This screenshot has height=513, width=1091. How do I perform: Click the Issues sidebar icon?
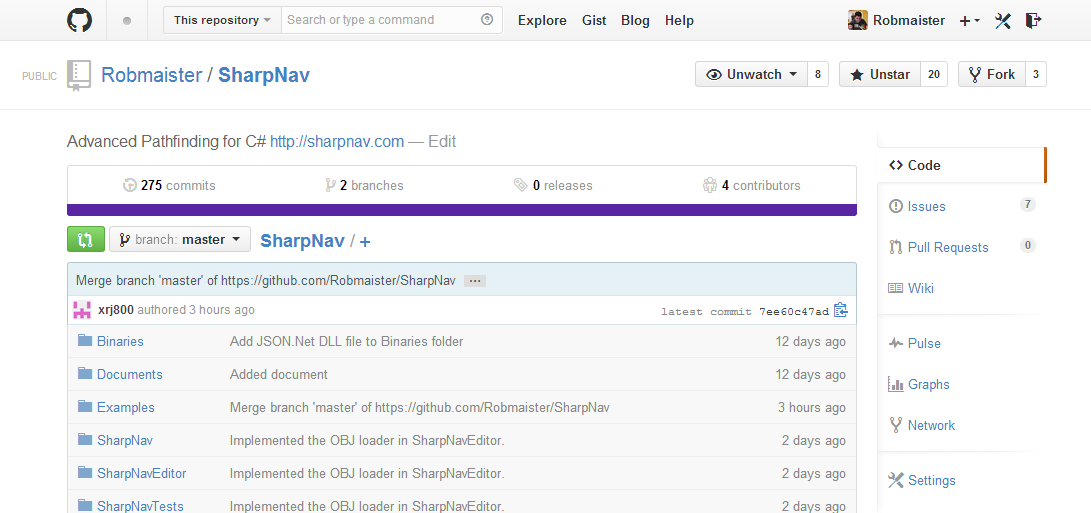(895, 206)
